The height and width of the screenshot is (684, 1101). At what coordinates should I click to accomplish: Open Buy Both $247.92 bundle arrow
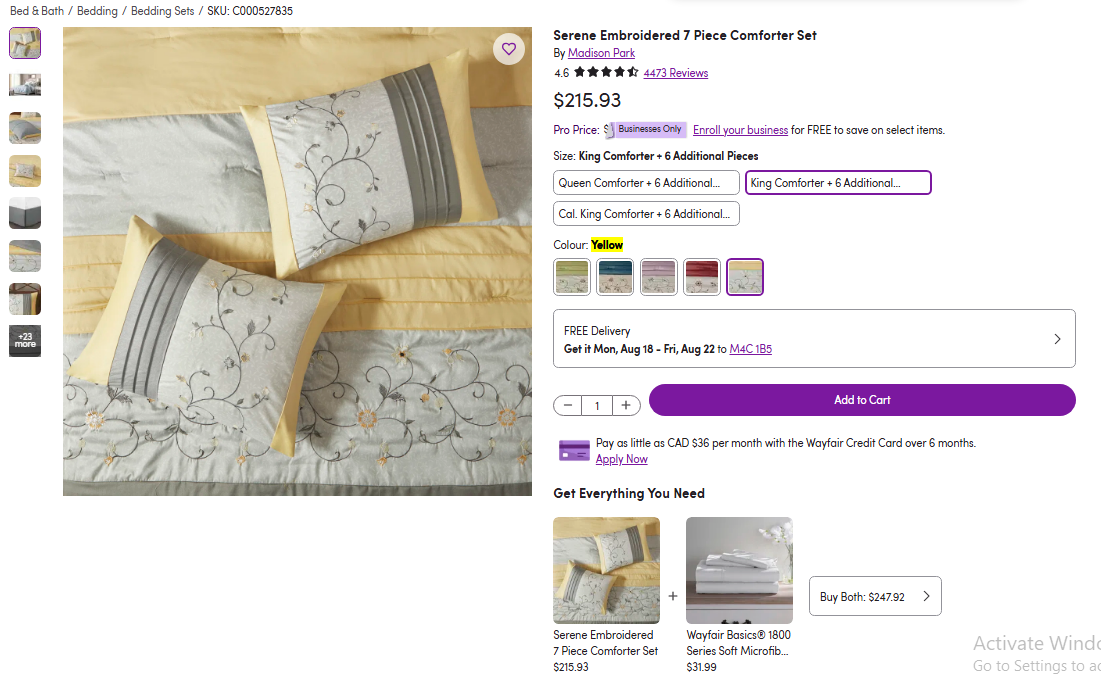coord(926,596)
